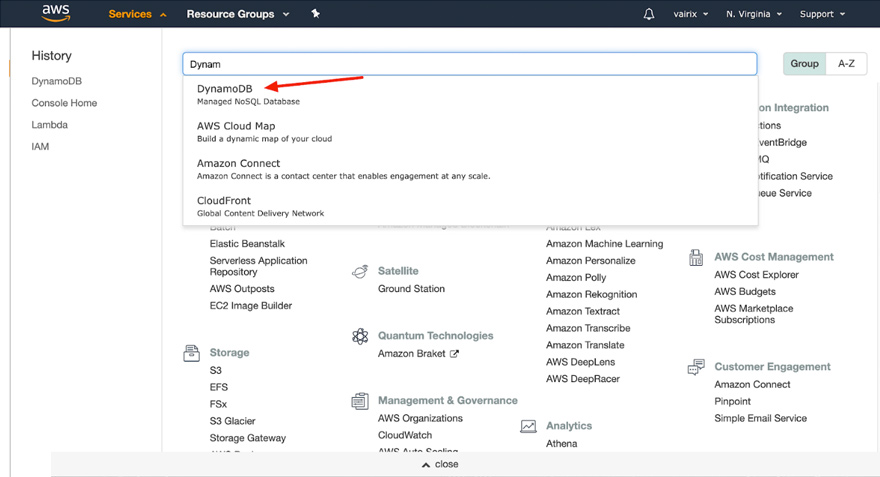The image size is (880, 477).
Task: Open AWS Organizations
Action: coord(420,419)
